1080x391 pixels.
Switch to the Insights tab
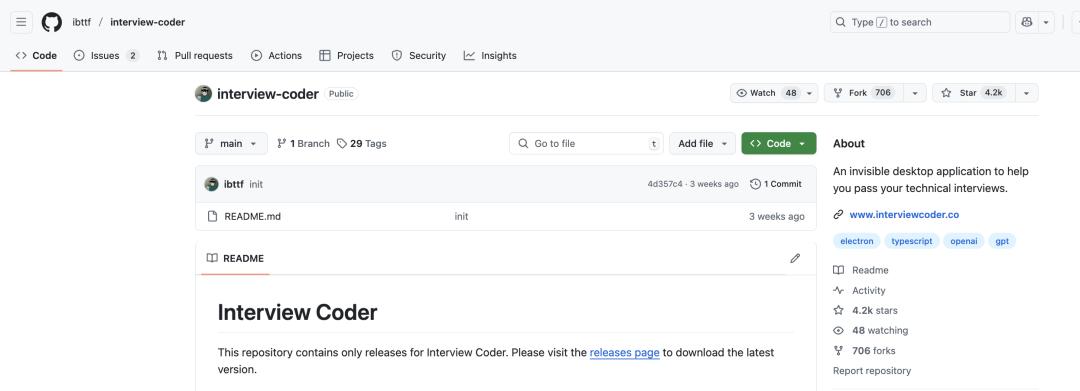coord(490,56)
